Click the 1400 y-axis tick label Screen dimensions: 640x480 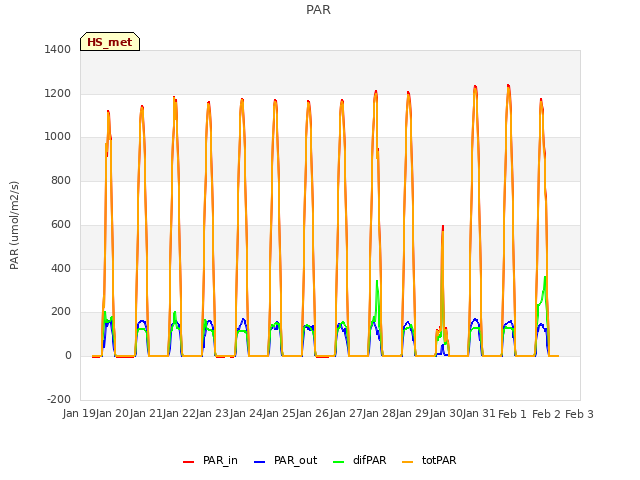tap(58, 49)
